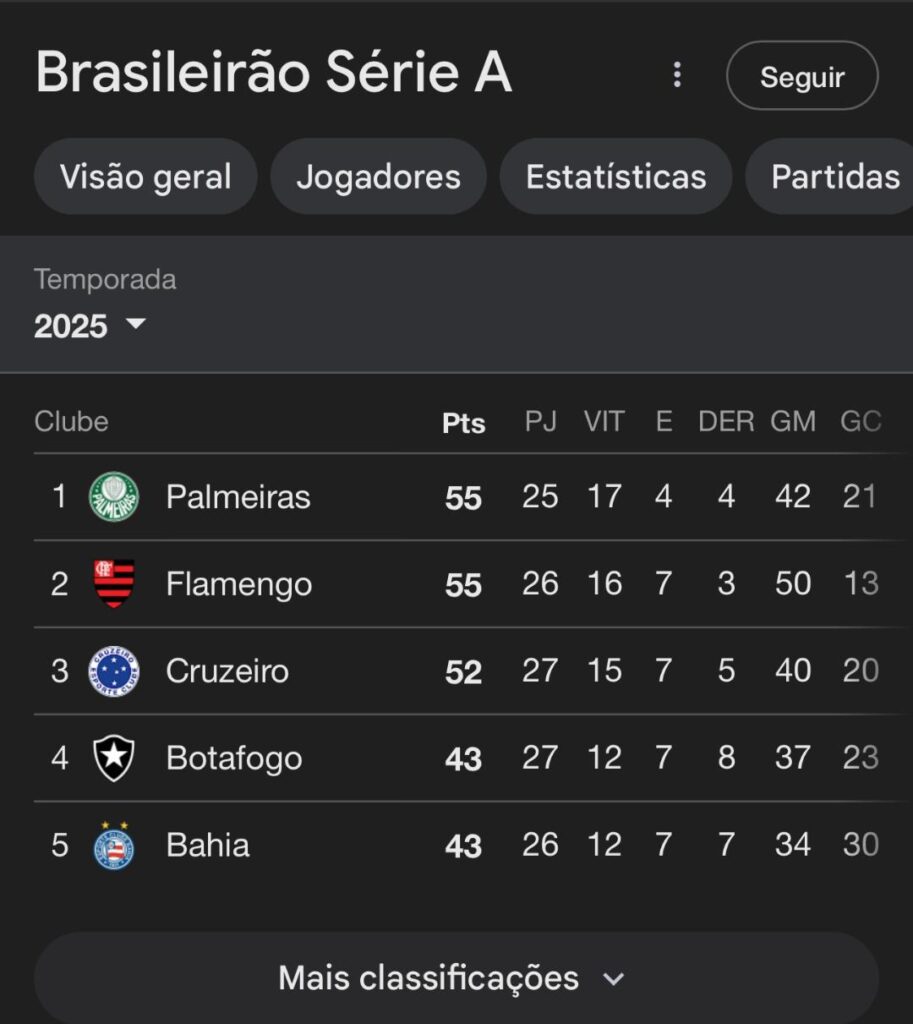Image resolution: width=913 pixels, height=1024 pixels.
Task: Switch to the Visão geral tab
Action: (x=145, y=177)
